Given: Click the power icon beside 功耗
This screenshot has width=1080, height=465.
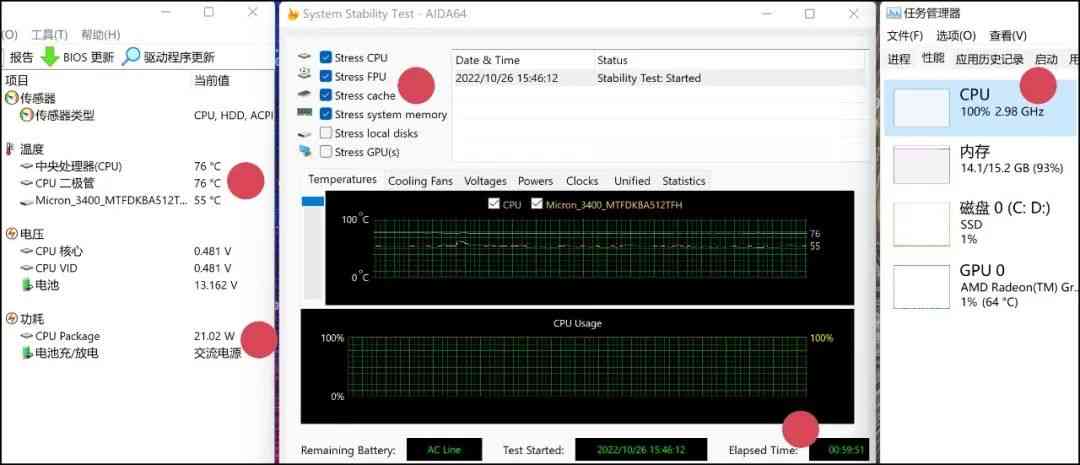Looking at the screenshot, I should coord(11,319).
